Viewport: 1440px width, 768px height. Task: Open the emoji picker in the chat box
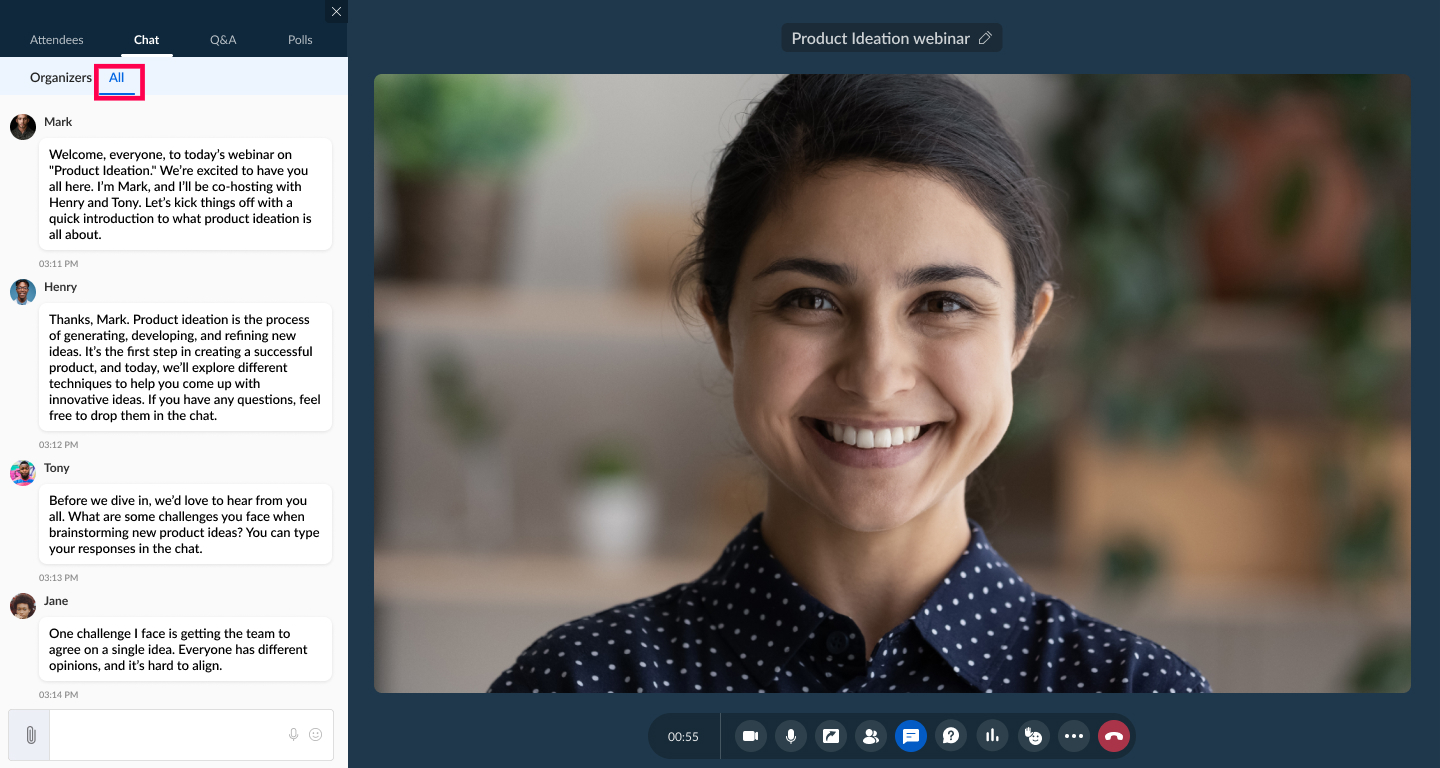tap(316, 735)
